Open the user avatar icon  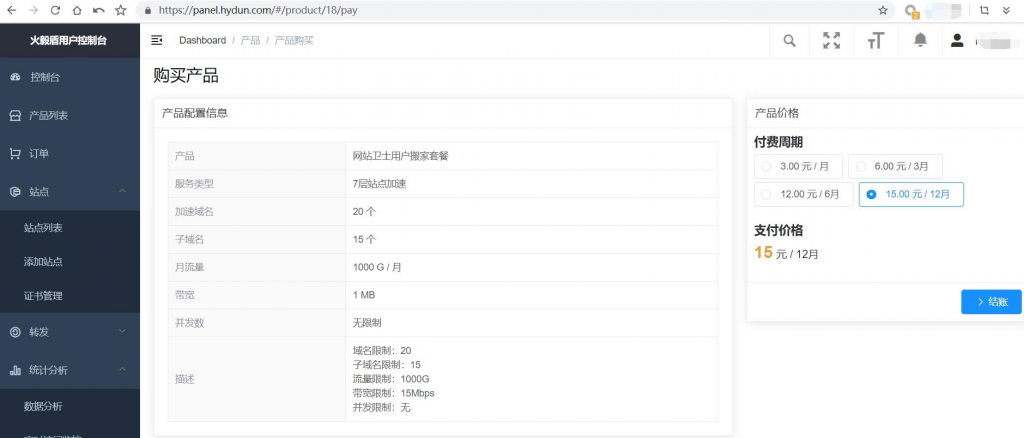tap(957, 40)
